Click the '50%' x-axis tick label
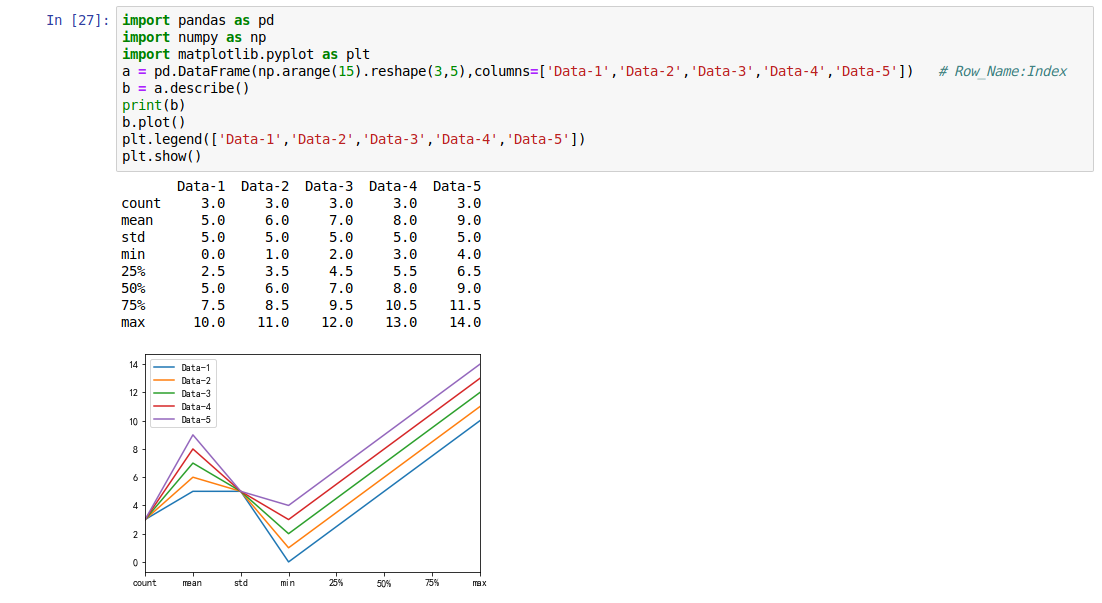Screen dimensions: 1102x603 coord(384,584)
